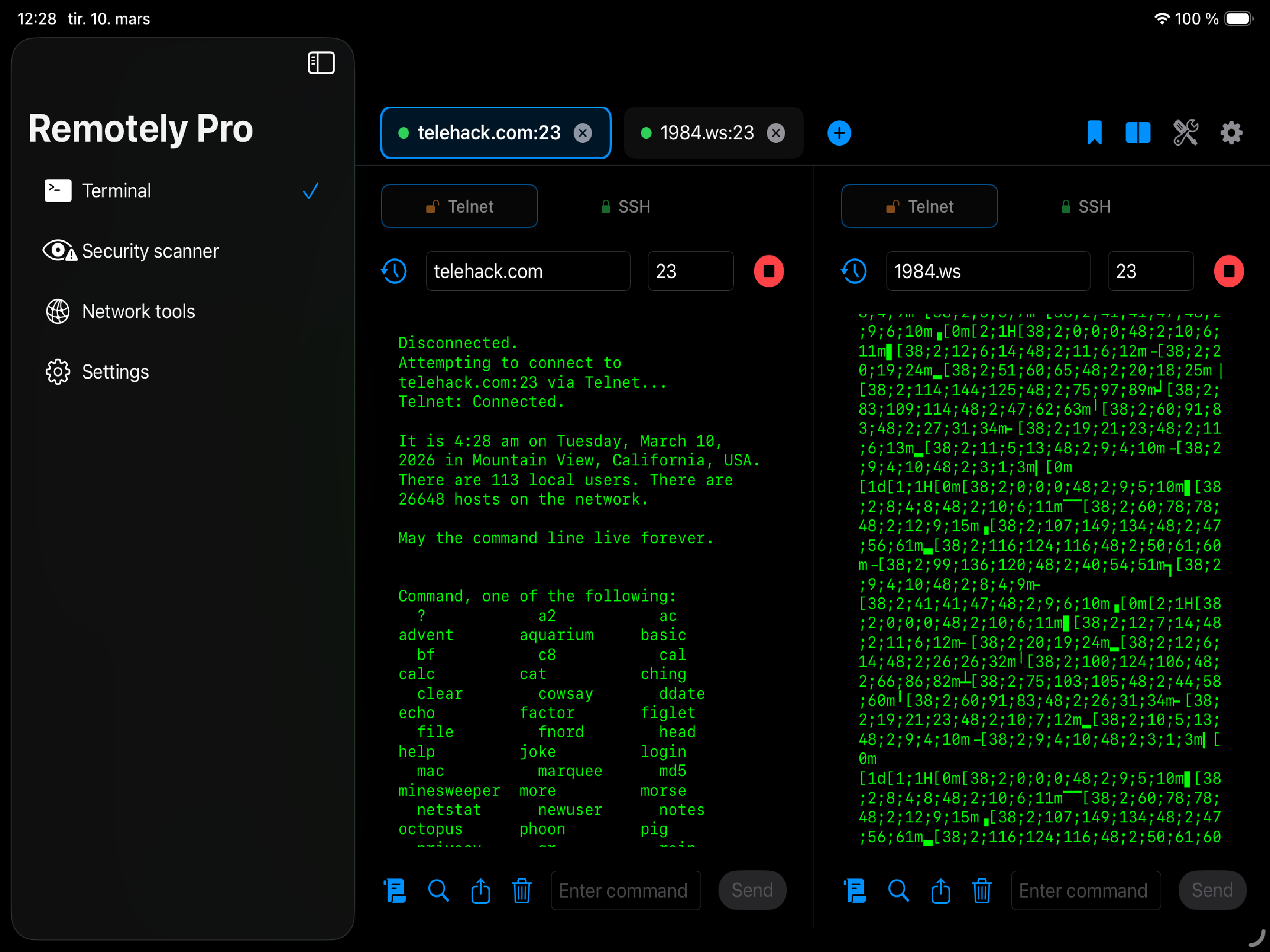The width and height of the screenshot is (1270, 952).
Task: Click the battery indicator in the status bar
Action: click(1239, 19)
